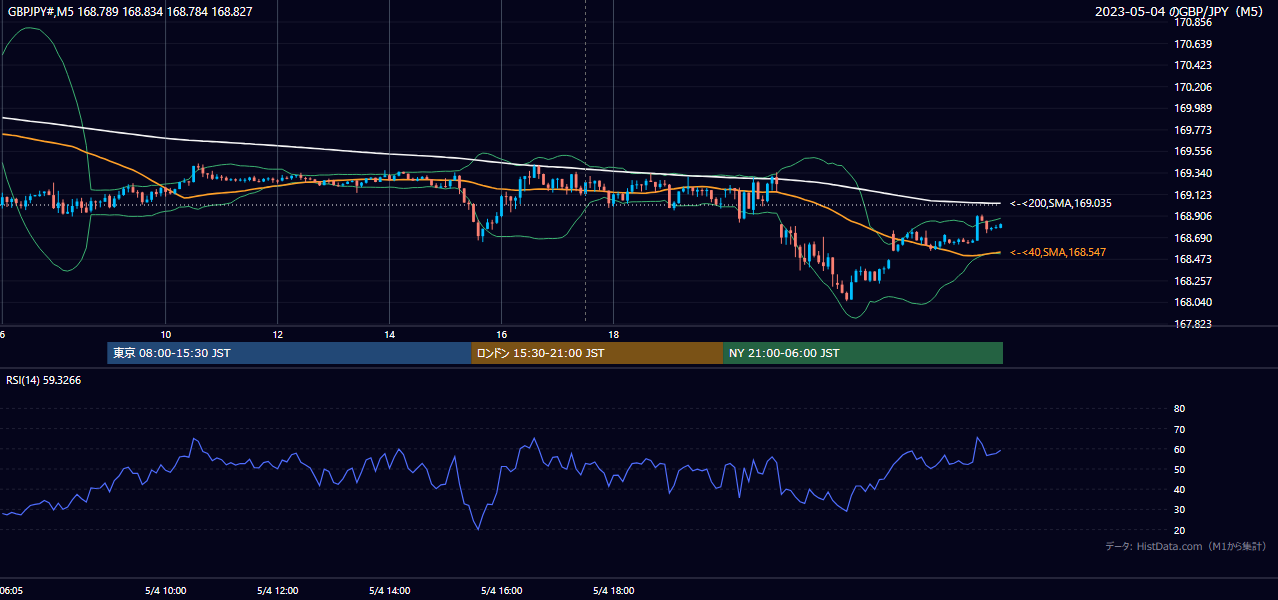The width and height of the screenshot is (1278, 600).
Task: Click price axis label 170.856
Action: (1193, 22)
